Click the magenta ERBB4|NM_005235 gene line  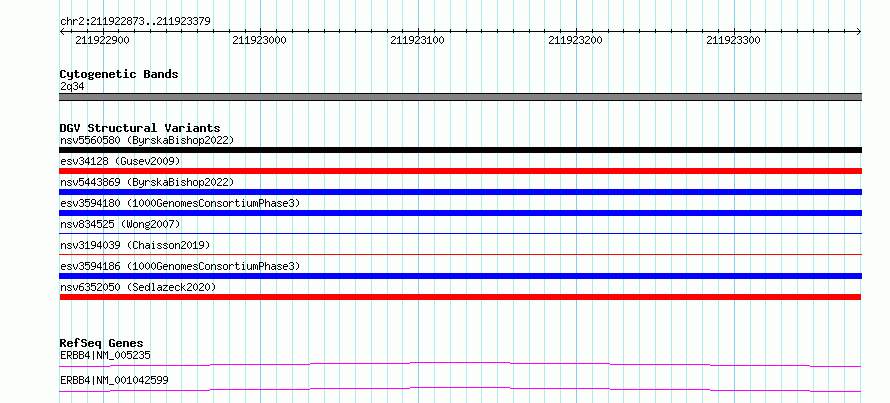460,363
